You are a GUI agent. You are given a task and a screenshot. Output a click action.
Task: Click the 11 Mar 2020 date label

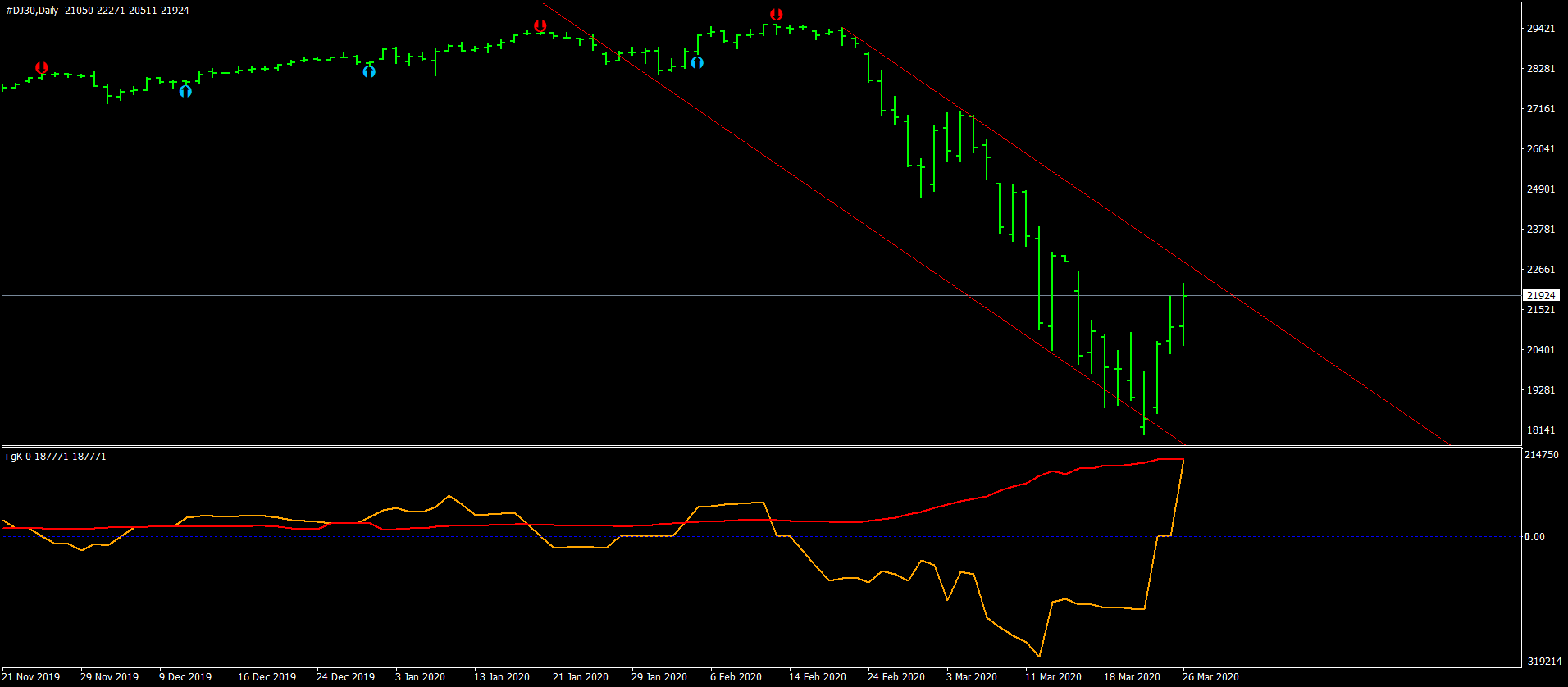(x=1053, y=677)
